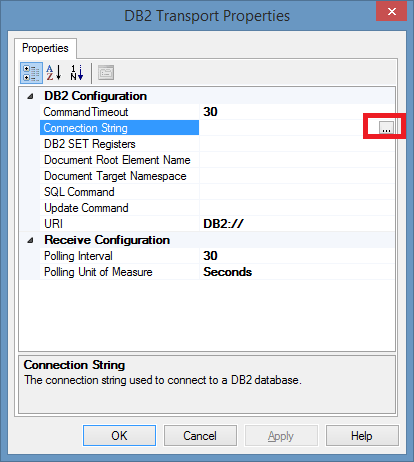The image size is (414, 462).
Task: Click the Receive Configuration category header
Action: [107, 240]
